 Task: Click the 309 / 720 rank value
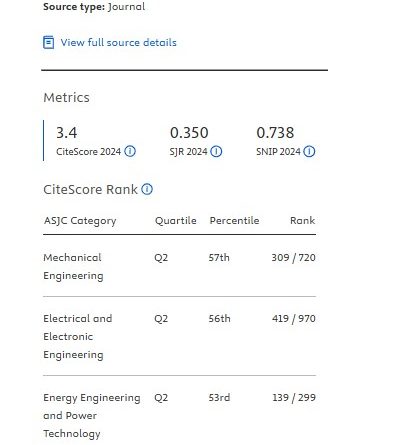coord(293,257)
